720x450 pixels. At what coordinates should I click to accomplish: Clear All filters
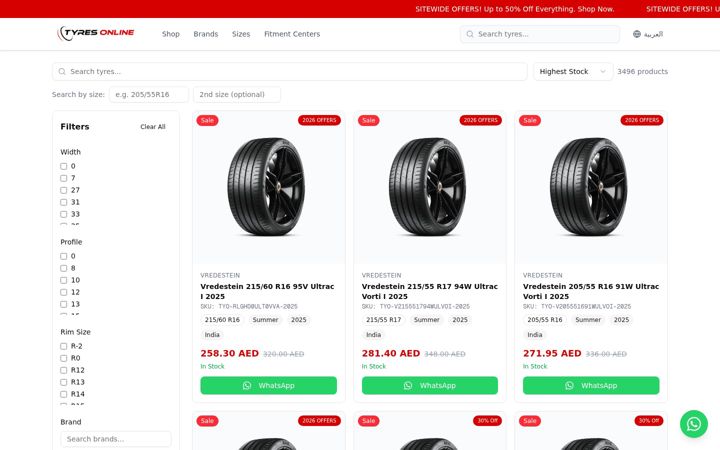[x=153, y=127]
